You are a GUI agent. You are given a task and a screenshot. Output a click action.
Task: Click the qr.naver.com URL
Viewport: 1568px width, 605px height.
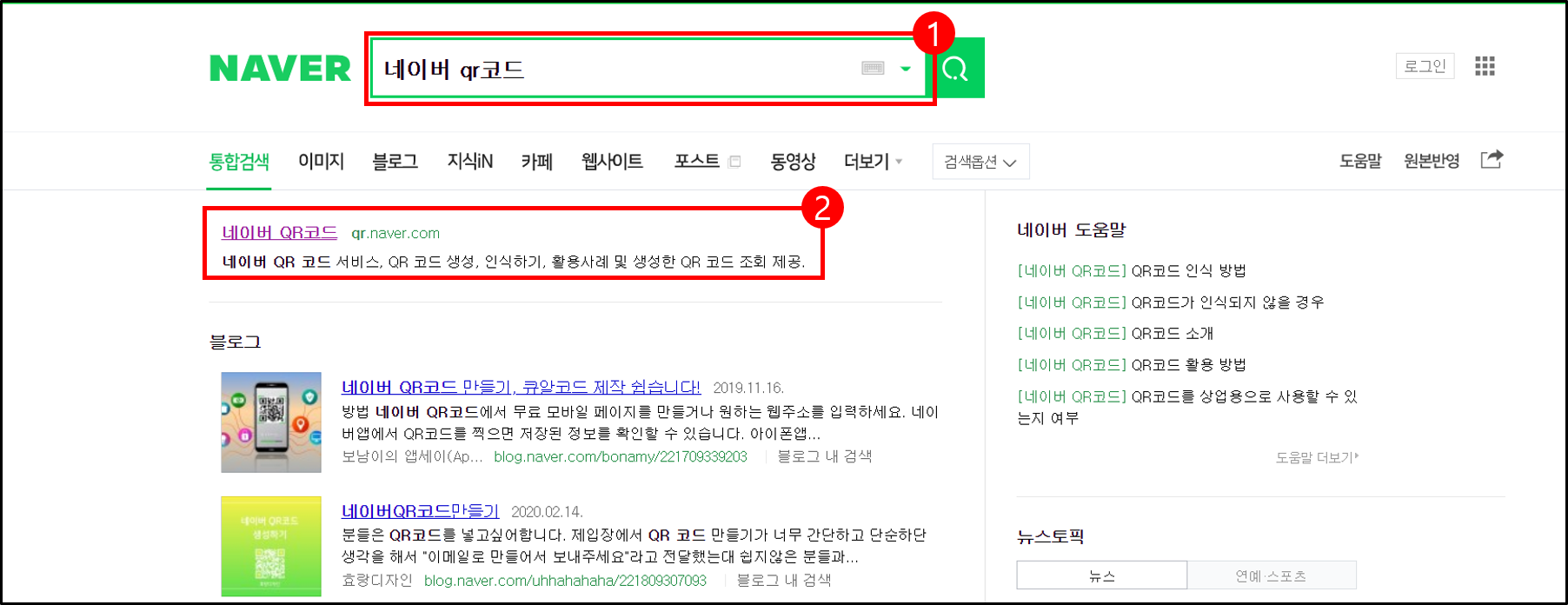point(395,233)
